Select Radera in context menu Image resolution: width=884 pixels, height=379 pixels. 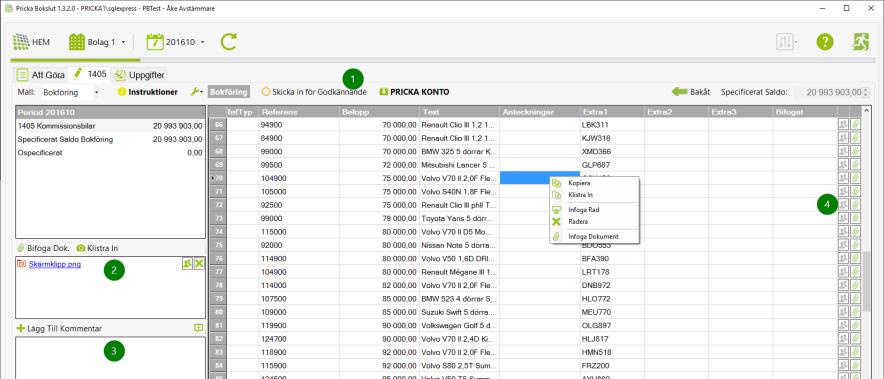(594, 222)
